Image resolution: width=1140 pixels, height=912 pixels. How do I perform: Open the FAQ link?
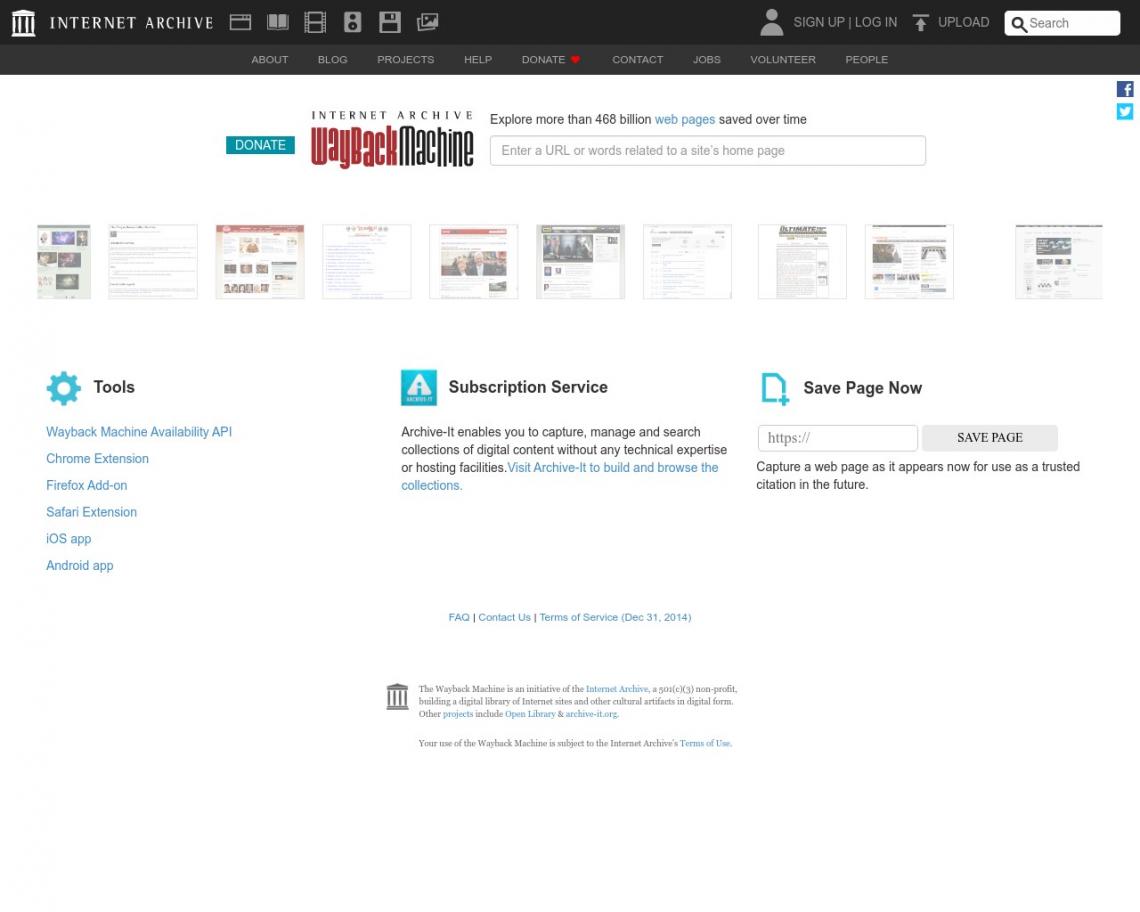point(459,617)
